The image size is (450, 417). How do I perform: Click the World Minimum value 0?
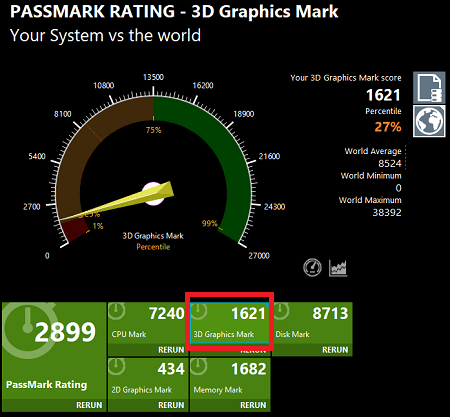[398, 188]
